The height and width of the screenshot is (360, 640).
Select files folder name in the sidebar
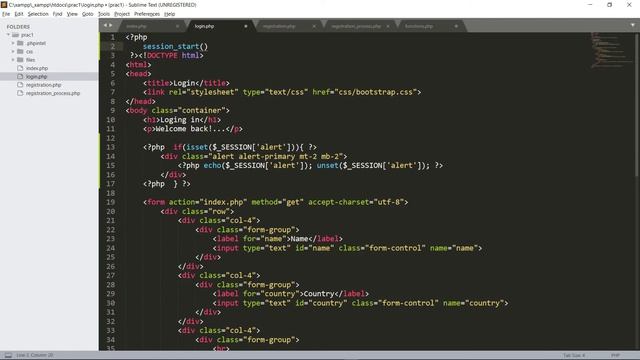(x=31, y=60)
